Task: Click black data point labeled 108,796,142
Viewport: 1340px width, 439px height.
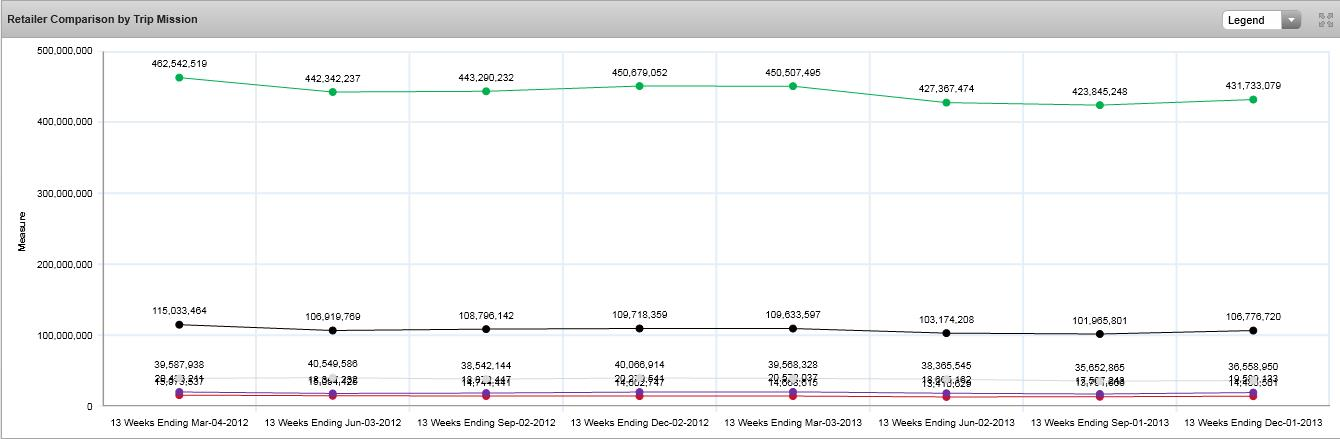Action: pos(486,329)
